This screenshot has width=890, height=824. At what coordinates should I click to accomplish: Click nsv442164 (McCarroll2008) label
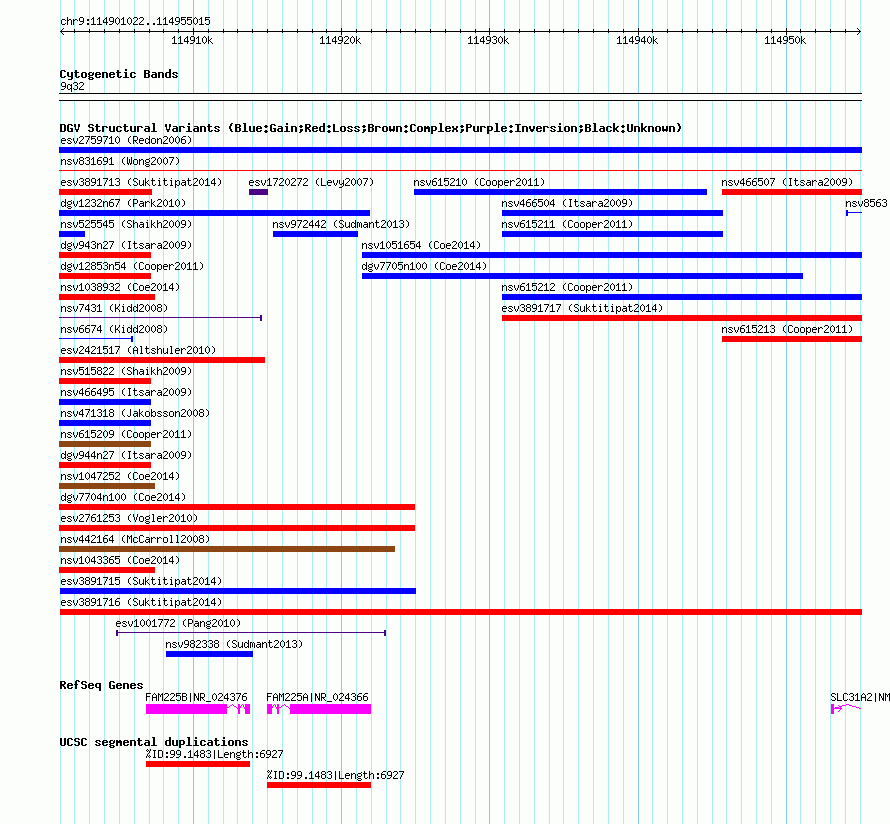pos(135,539)
